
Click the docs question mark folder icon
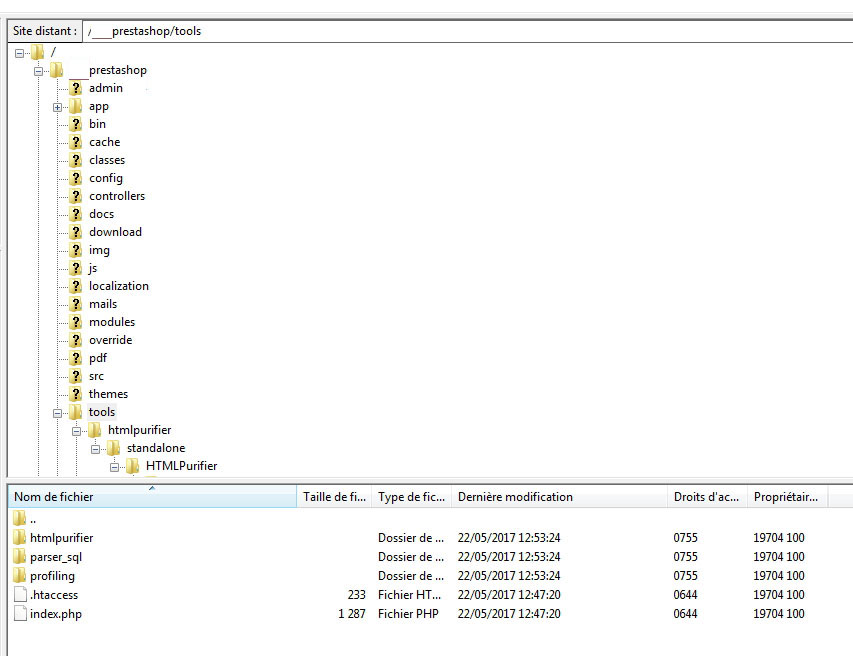pos(76,214)
